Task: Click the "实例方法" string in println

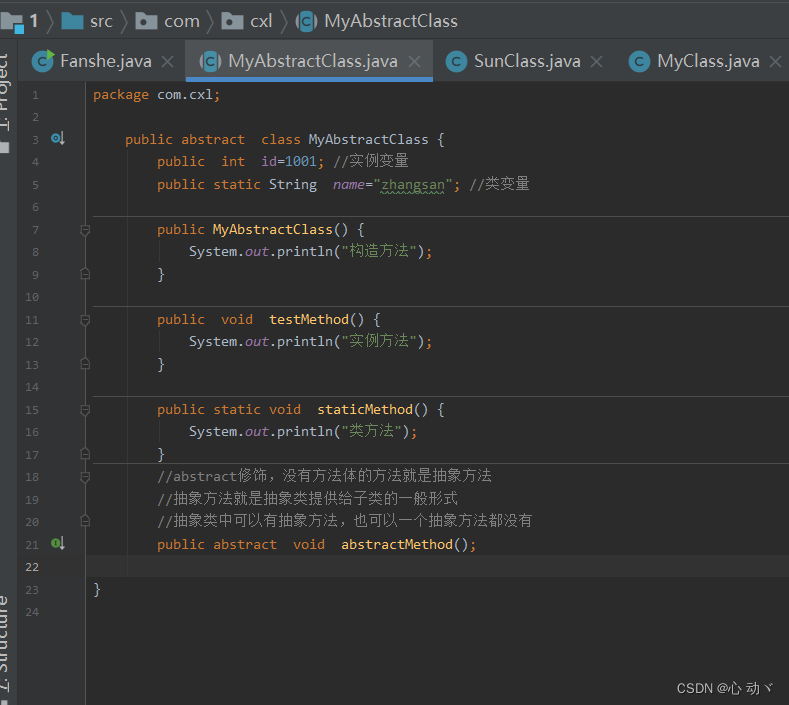Action: coord(379,341)
